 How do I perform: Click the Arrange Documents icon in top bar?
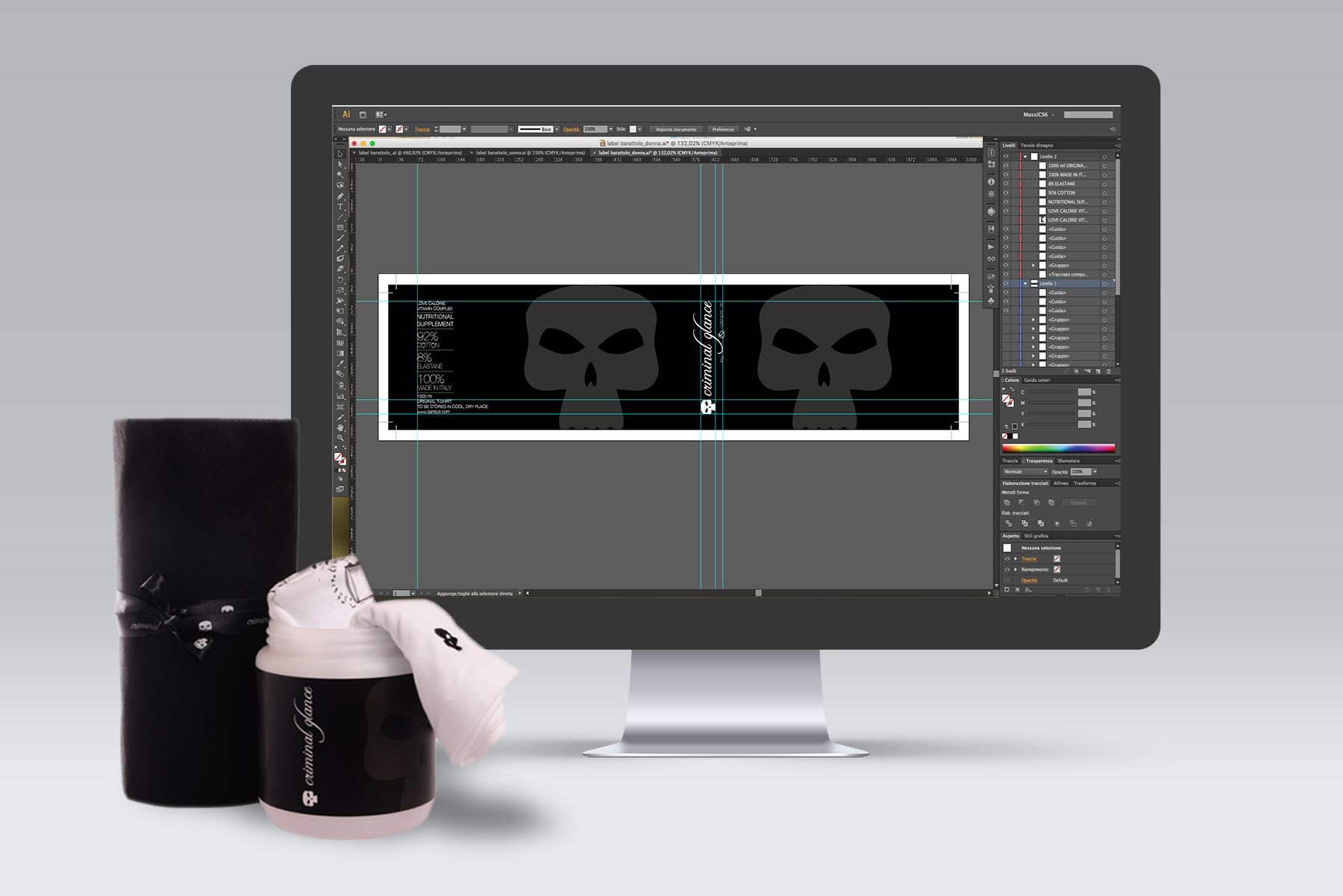click(x=381, y=115)
